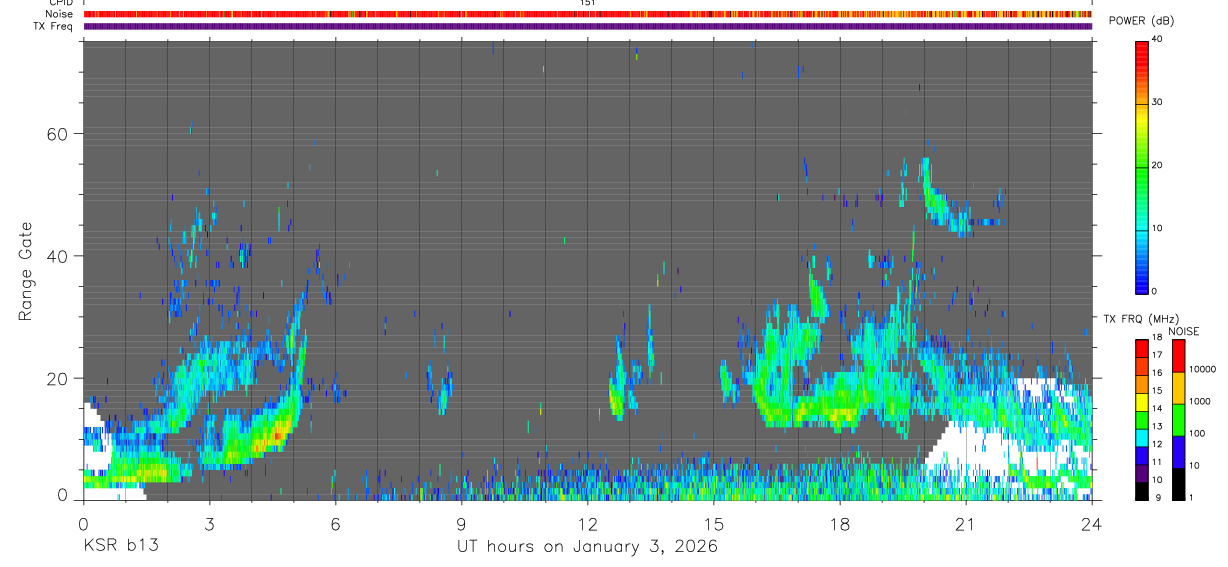Viewport: 1228px width, 567px height.
Task: Click the 'Range Gate' y-axis label
Action: (26, 272)
